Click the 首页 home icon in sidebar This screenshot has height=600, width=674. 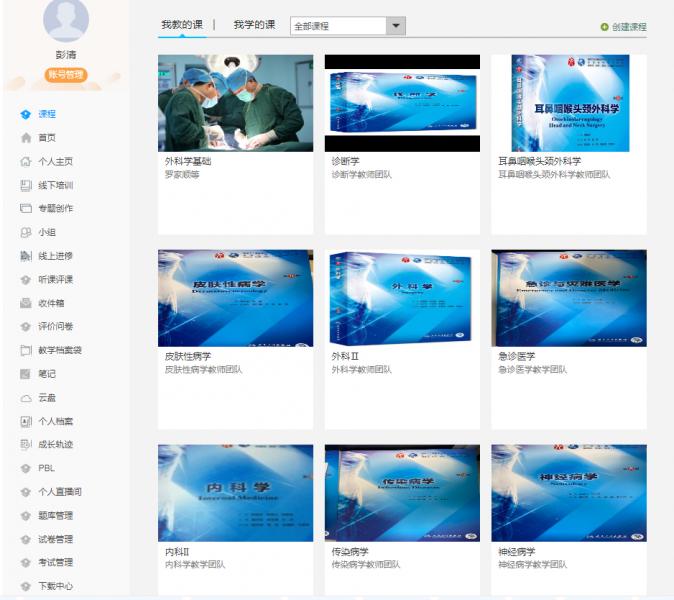point(26,138)
